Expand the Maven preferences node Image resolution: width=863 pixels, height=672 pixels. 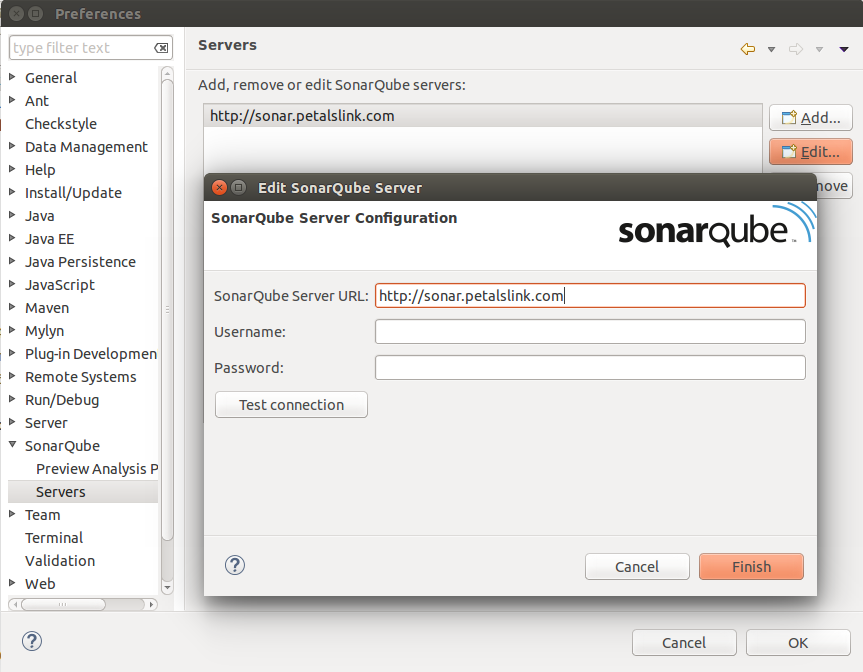pos(13,308)
